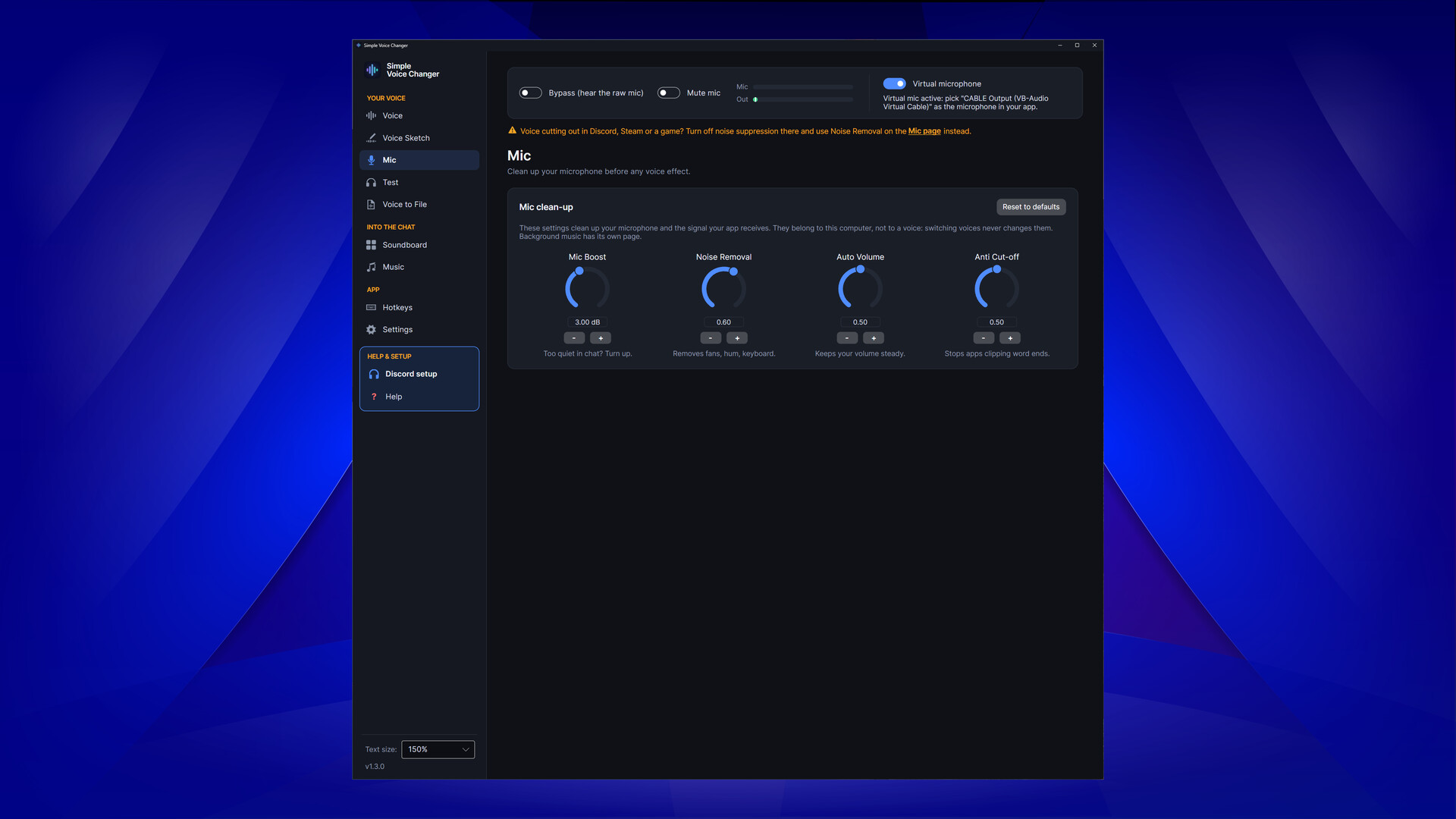Click the Voice to File document icon
The width and height of the screenshot is (1456, 819).
pos(371,205)
